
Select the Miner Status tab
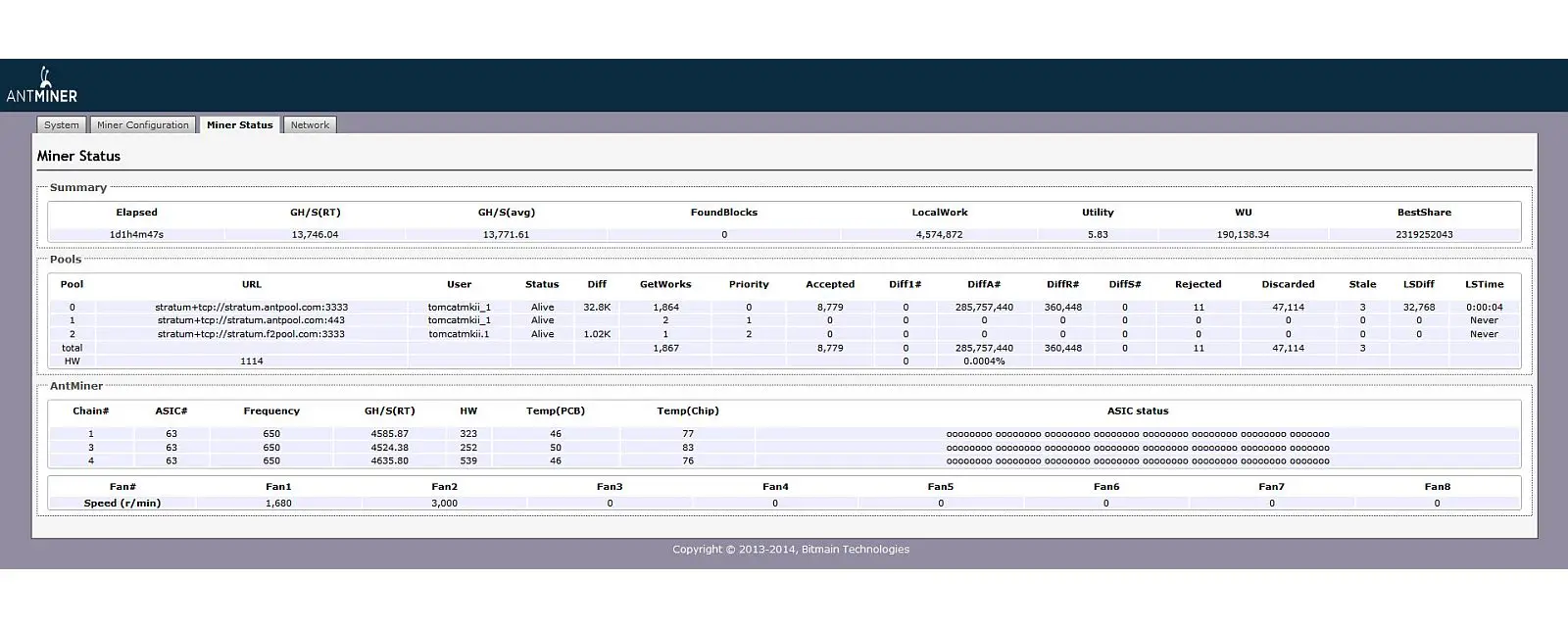click(239, 125)
